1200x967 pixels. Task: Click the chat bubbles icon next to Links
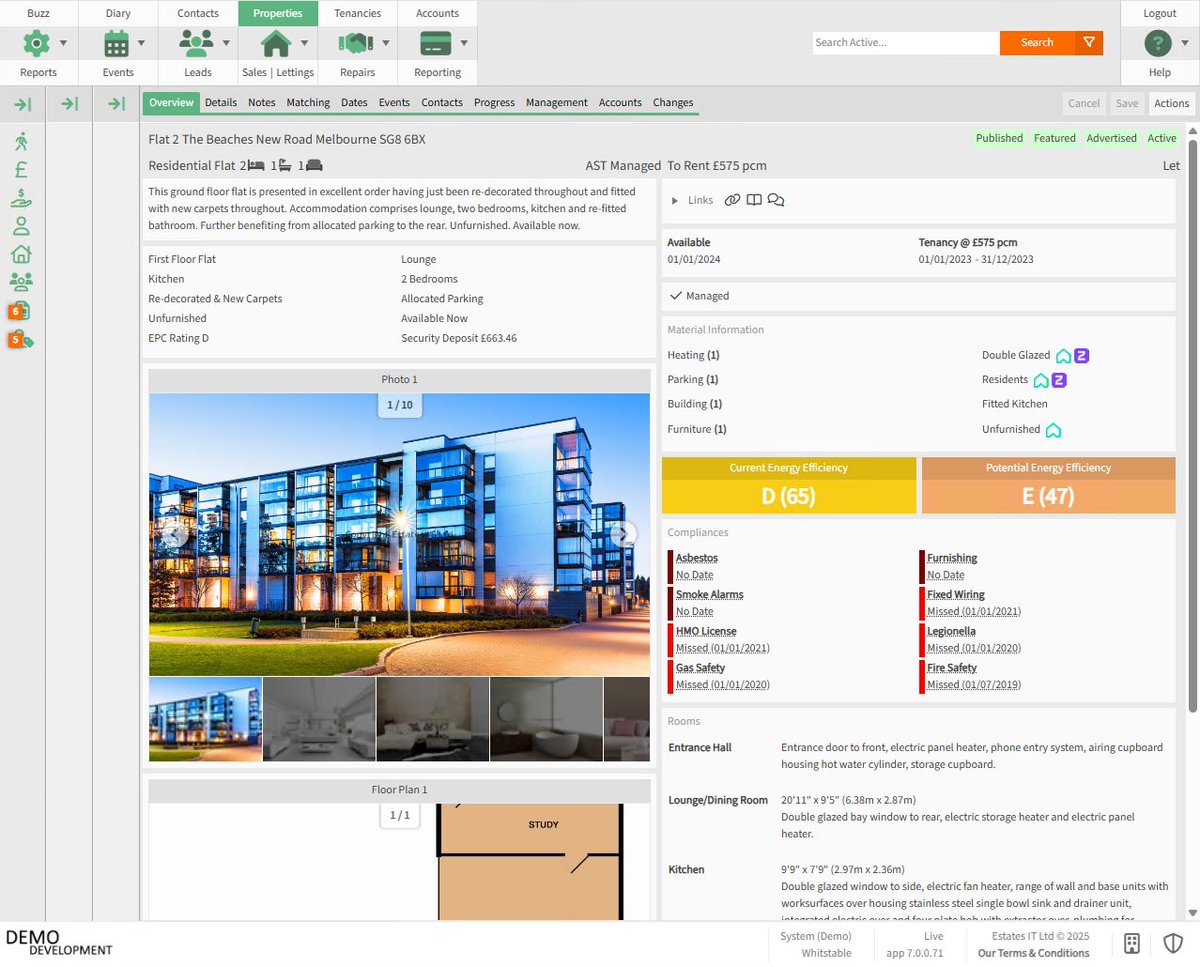click(776, 200)
